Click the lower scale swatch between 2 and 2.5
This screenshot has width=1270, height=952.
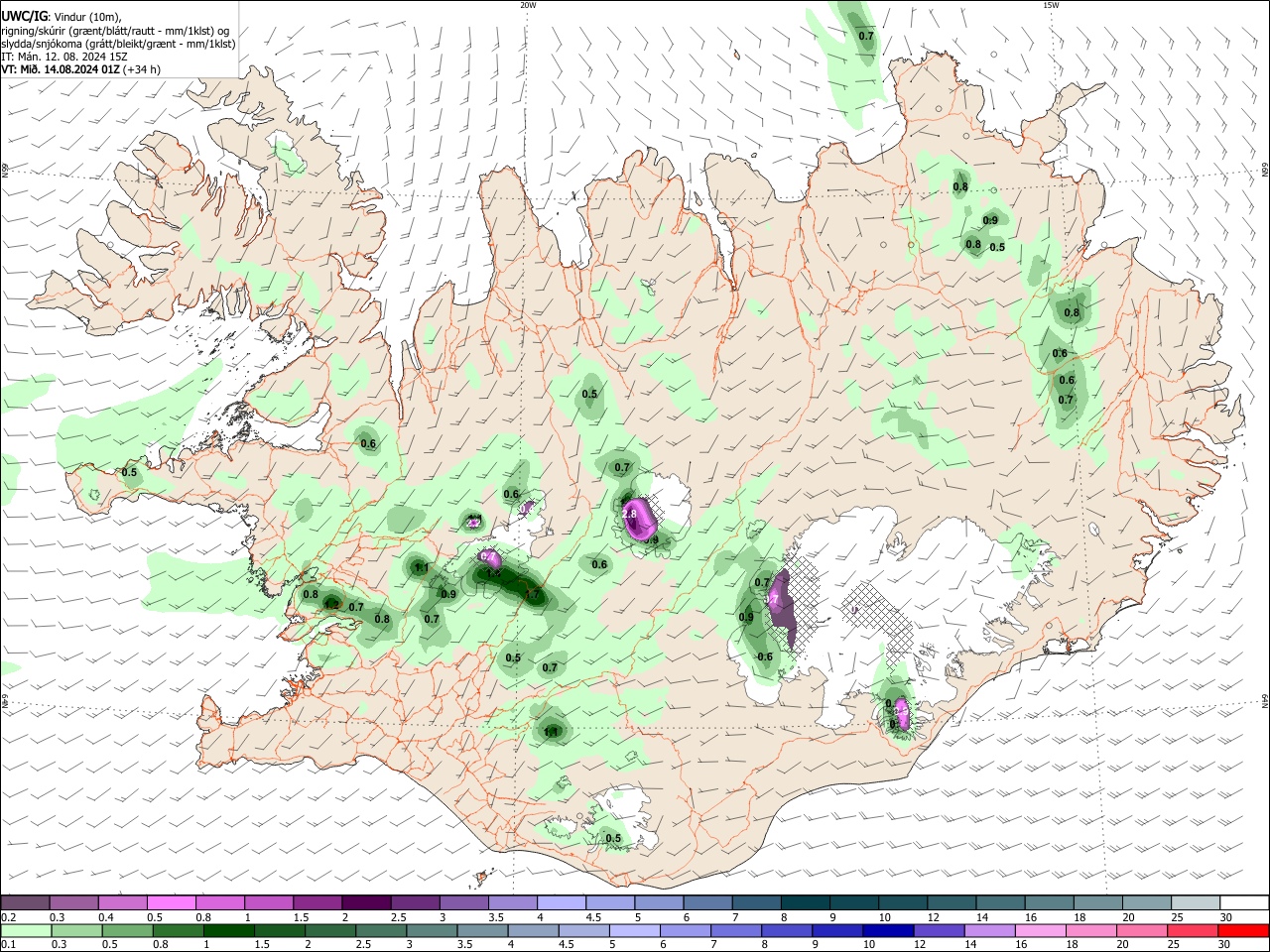point(330,930)
